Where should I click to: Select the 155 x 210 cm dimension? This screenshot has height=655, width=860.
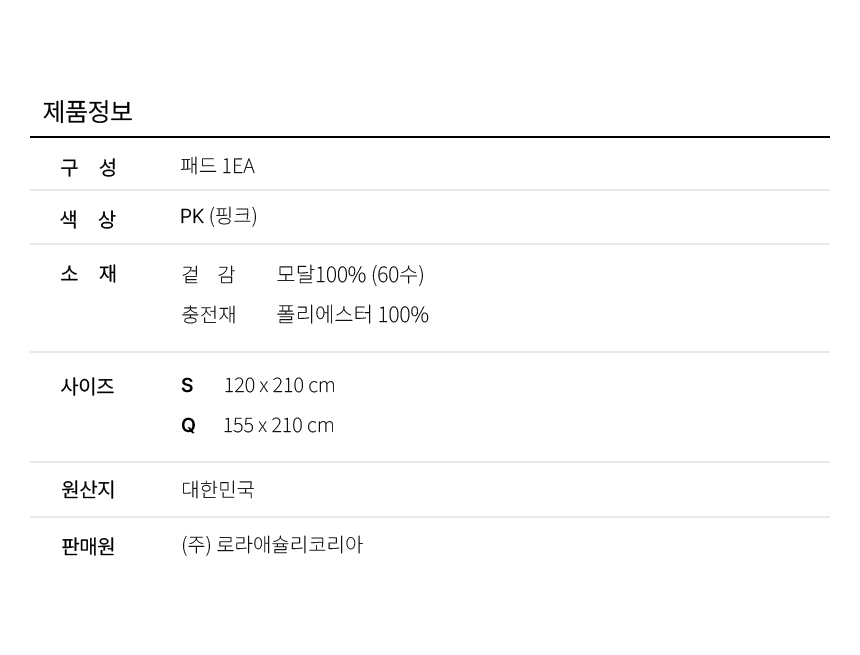278,425
